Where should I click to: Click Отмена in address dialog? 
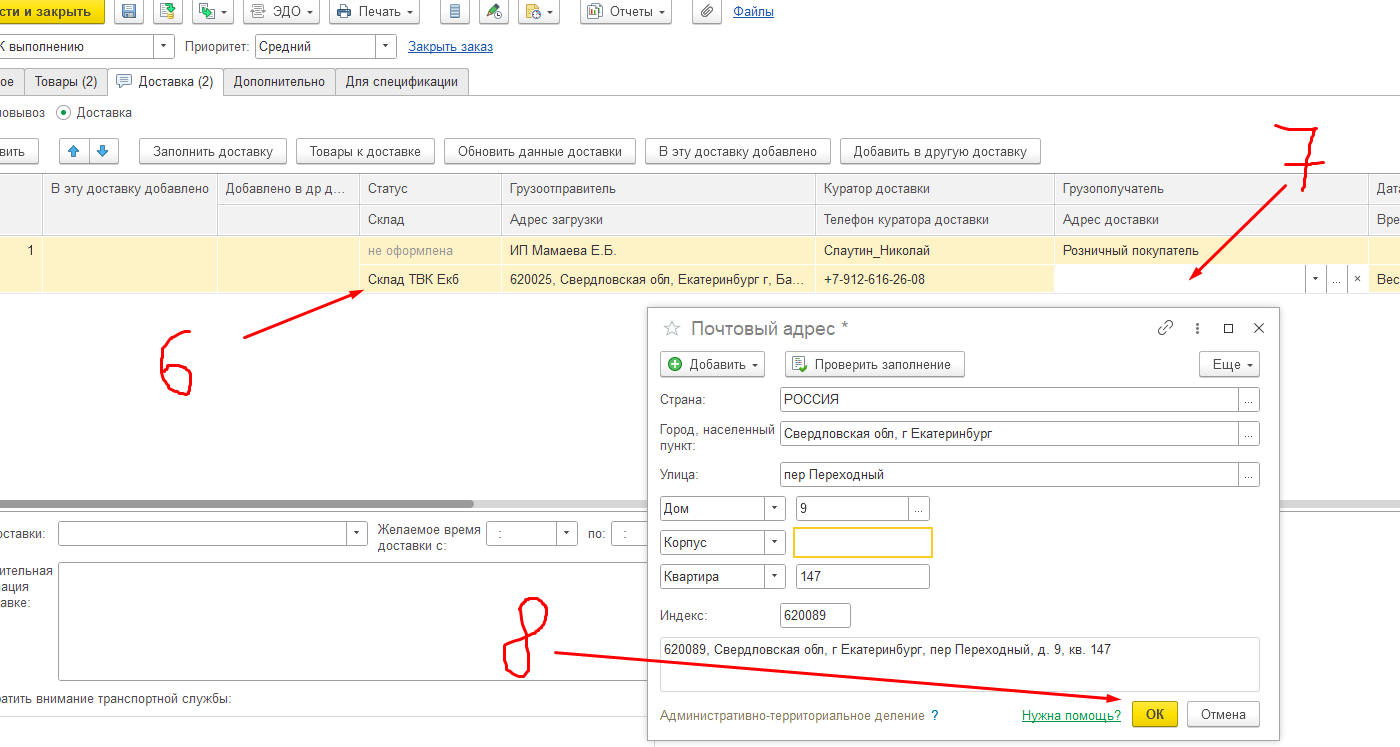(x=1223, y=714)
